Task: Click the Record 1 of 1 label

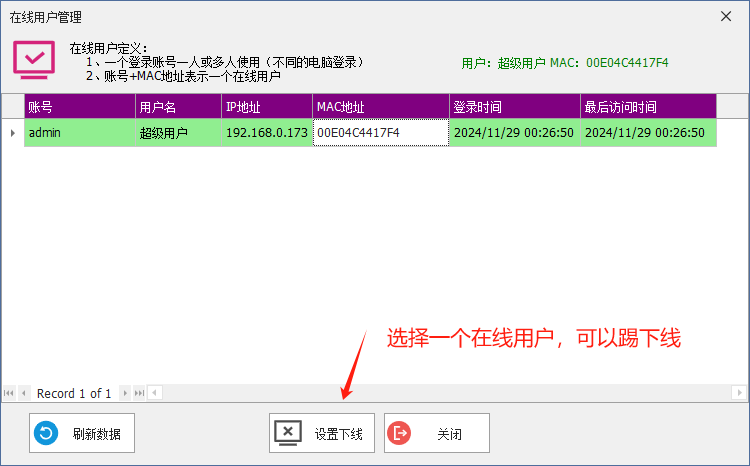Action: pos(74,394)
